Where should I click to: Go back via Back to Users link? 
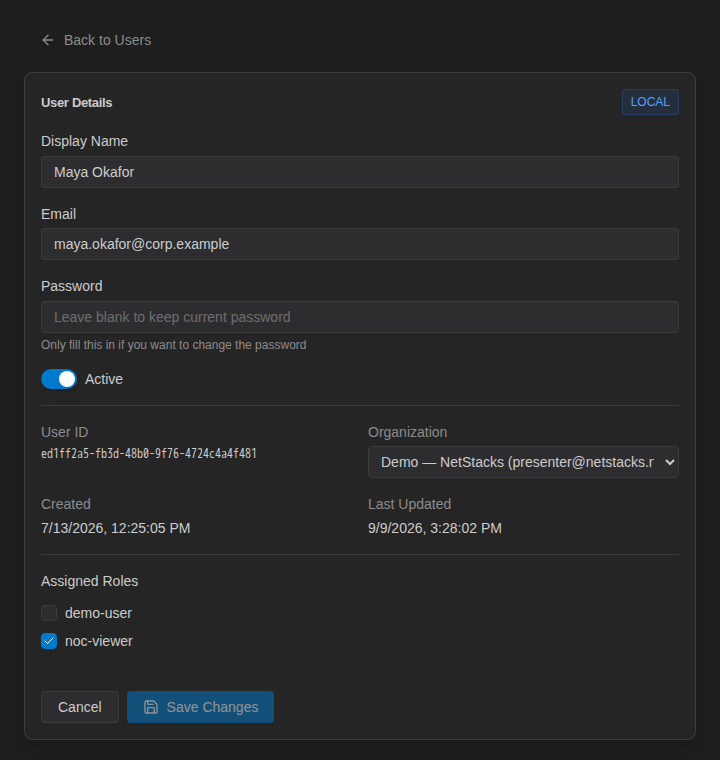coord(96,40)
